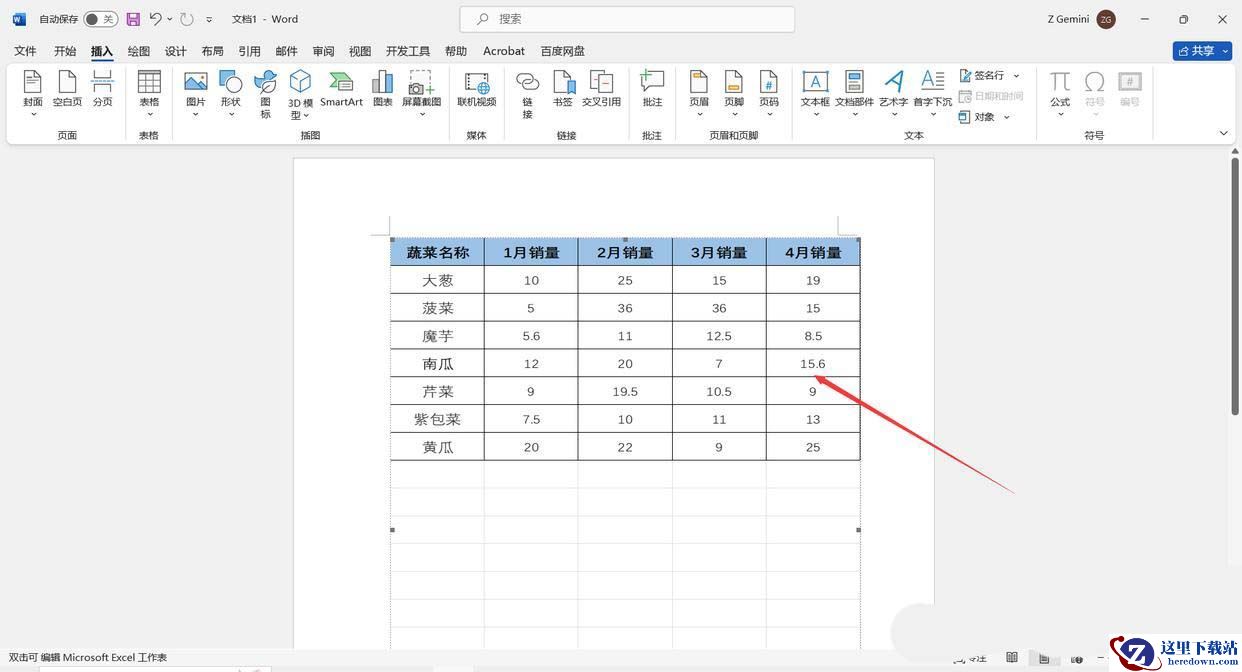
Task: Insert a cross-reference (交叉引用)
Action: click(601, 89)
